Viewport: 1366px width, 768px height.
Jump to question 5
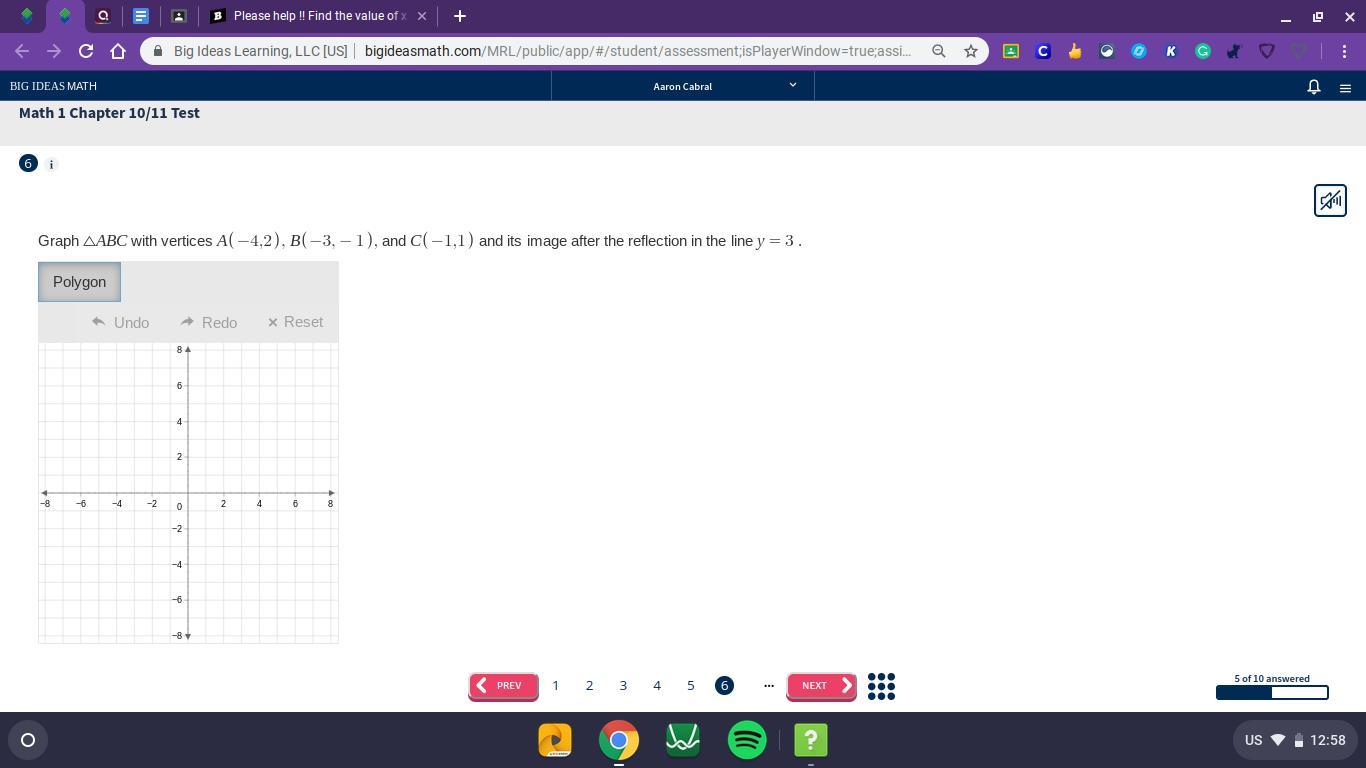[690, 686]
